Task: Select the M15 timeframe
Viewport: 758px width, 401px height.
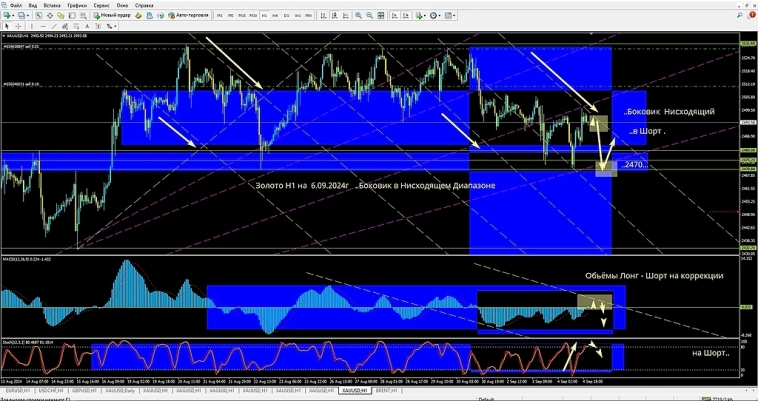Action: [x=242, y=15]
